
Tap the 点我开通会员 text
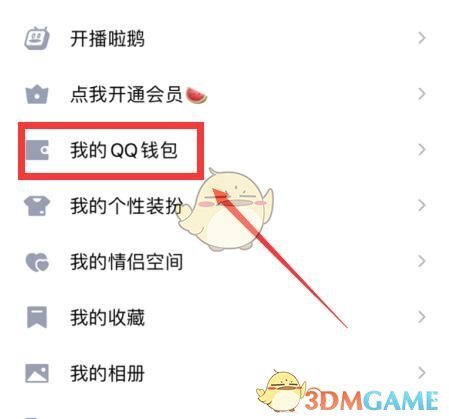pos(126,95)
